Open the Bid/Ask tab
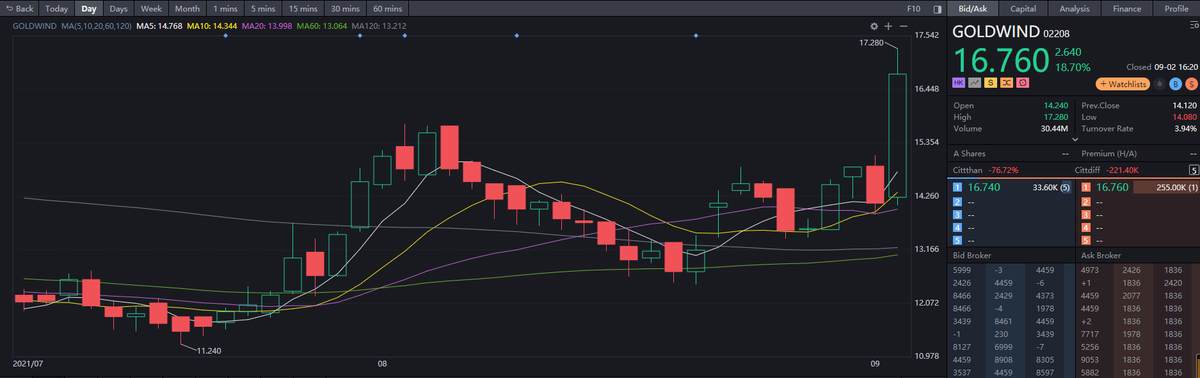Viewport: 1200px width, 378px height. pos(973,8)
